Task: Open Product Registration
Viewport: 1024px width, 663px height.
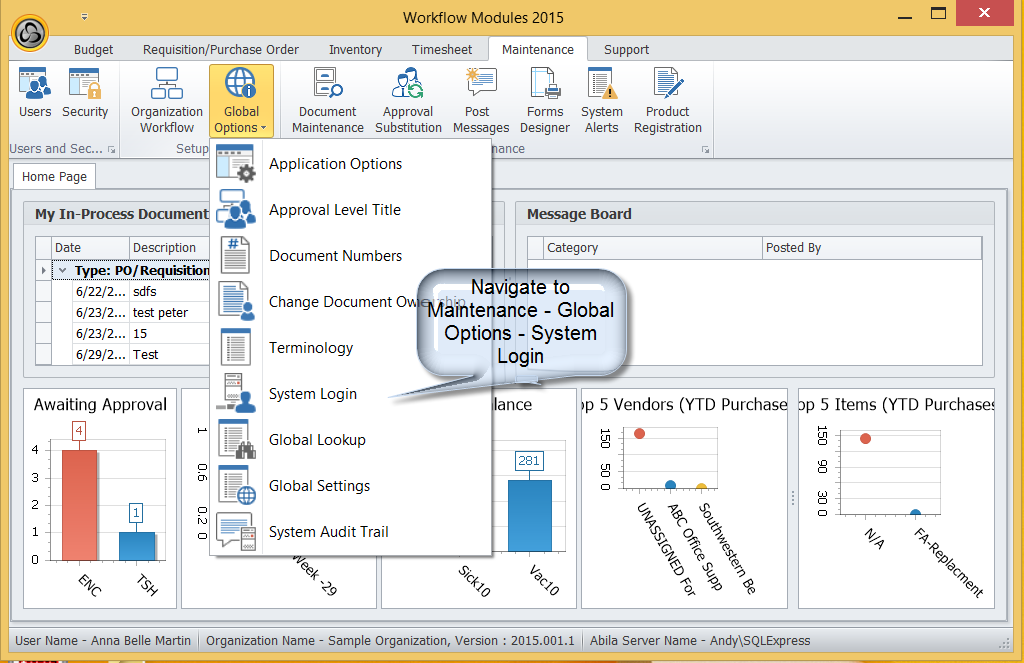Action: pyautogui.click(x=667, y=100)
